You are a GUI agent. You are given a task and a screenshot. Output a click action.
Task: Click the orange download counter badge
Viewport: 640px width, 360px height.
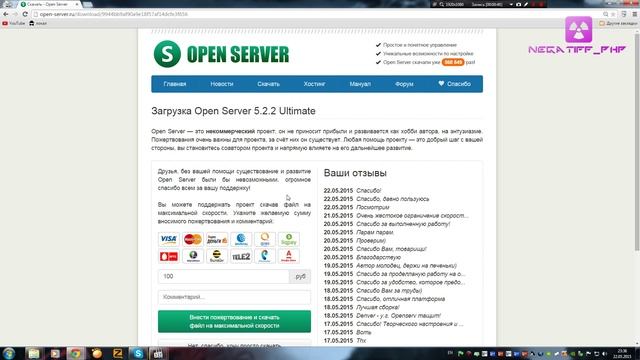(453, 62)
